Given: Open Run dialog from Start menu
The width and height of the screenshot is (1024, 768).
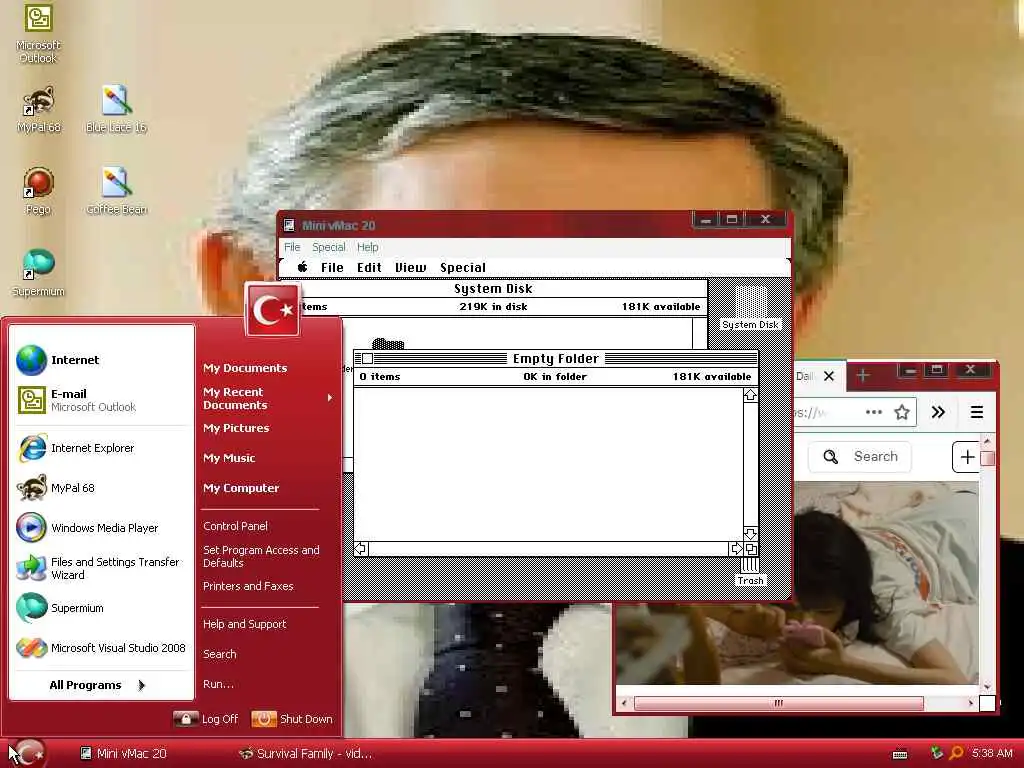Looking at the screenshot, I should coord(218,684).
